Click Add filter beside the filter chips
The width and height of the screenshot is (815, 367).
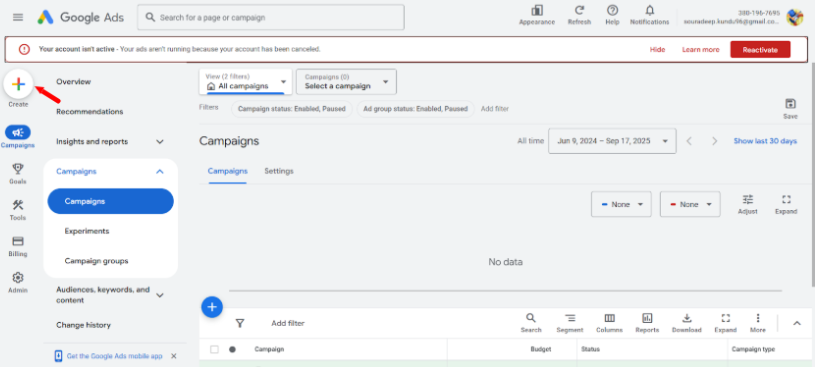click(x=495, y=109)
